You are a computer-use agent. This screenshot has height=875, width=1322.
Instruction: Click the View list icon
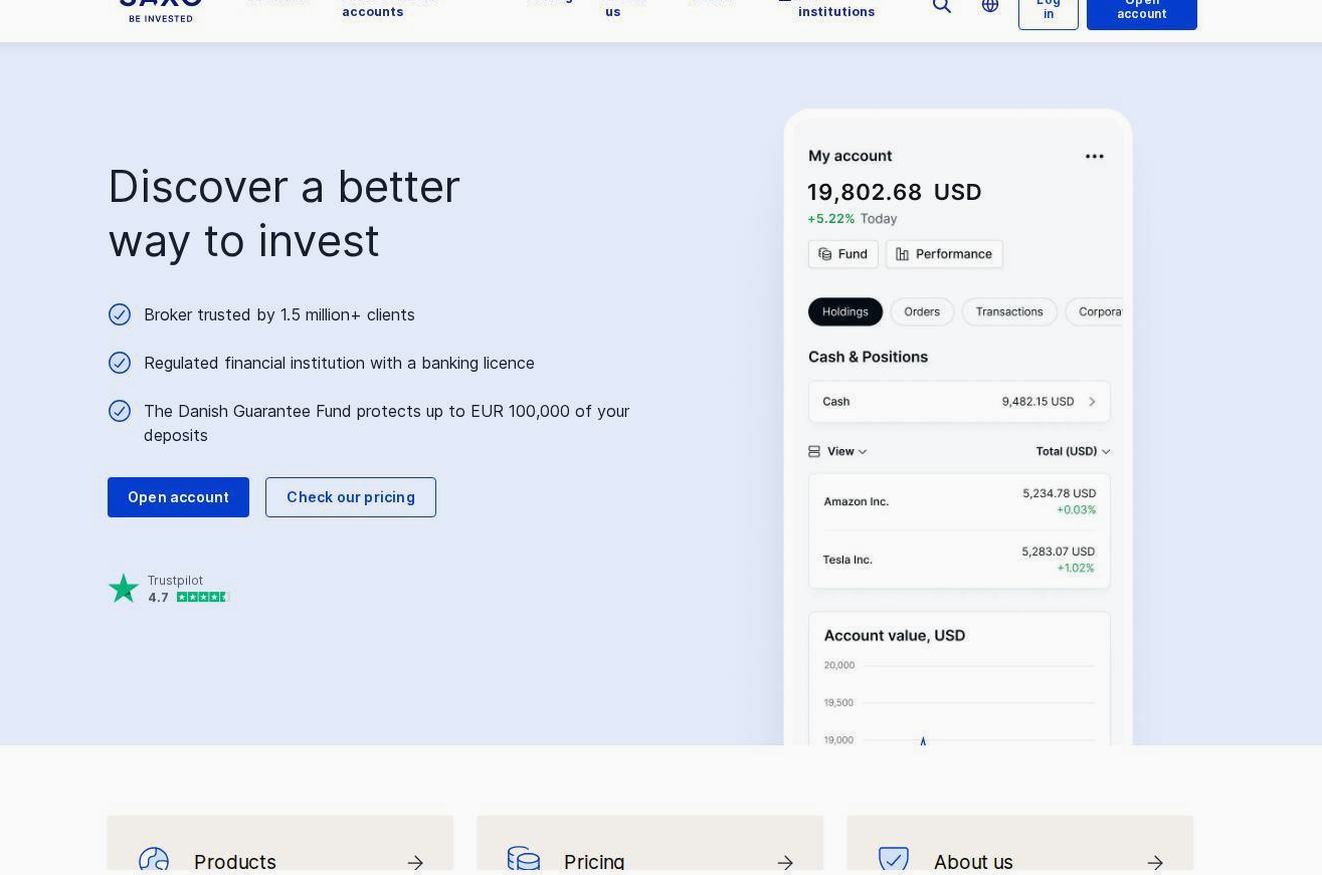pyautogui.click(x=814, y=452)
